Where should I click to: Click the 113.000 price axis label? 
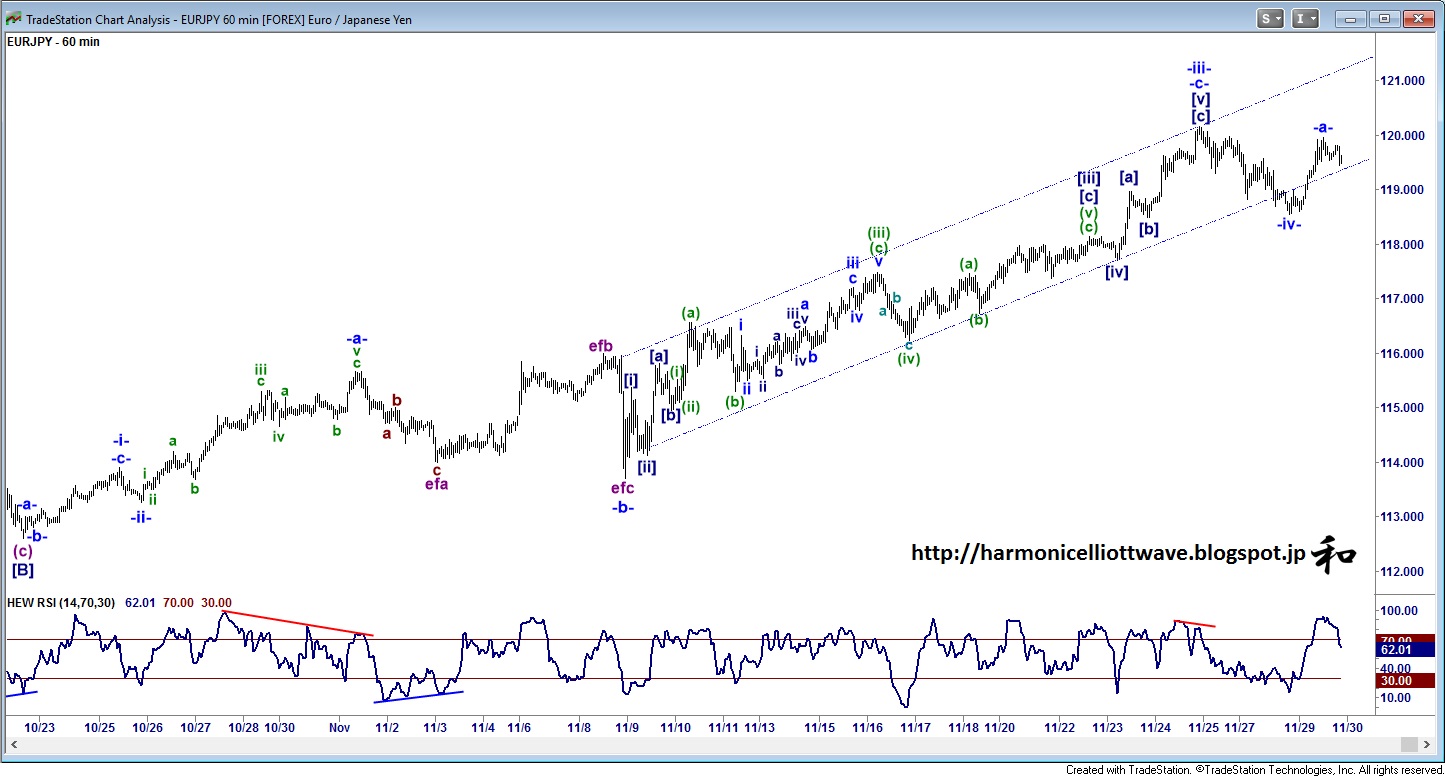(x=1402, y=517)
